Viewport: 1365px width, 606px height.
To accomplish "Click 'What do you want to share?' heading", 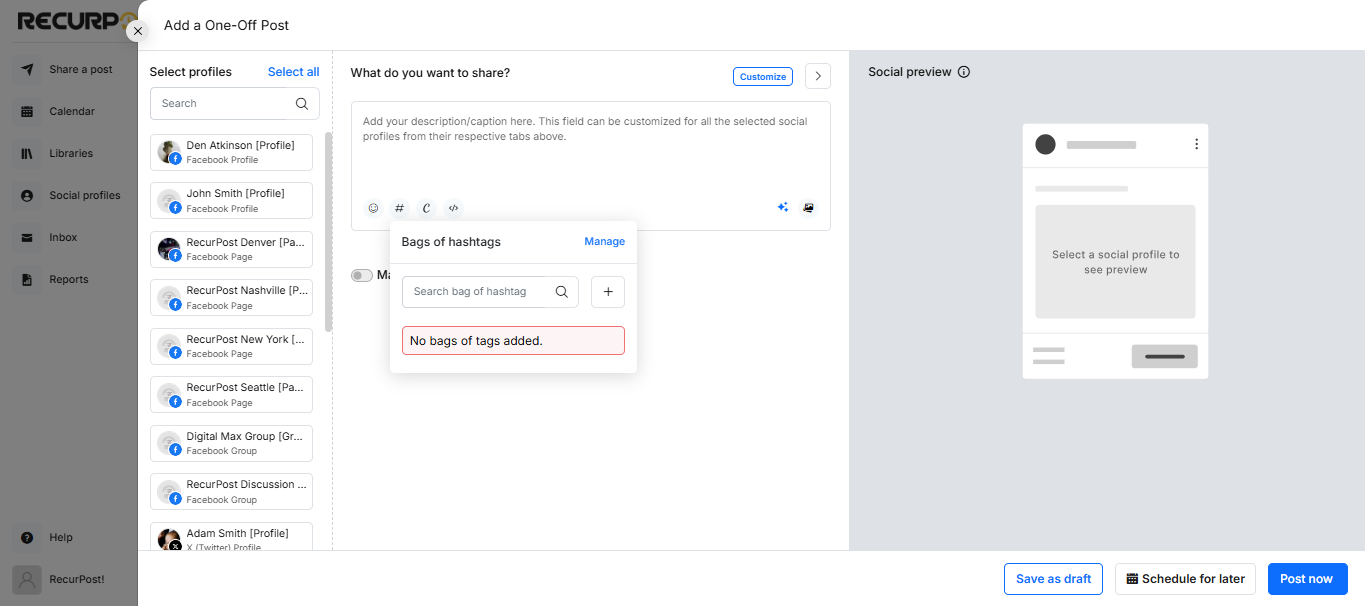I will (430, 73).
